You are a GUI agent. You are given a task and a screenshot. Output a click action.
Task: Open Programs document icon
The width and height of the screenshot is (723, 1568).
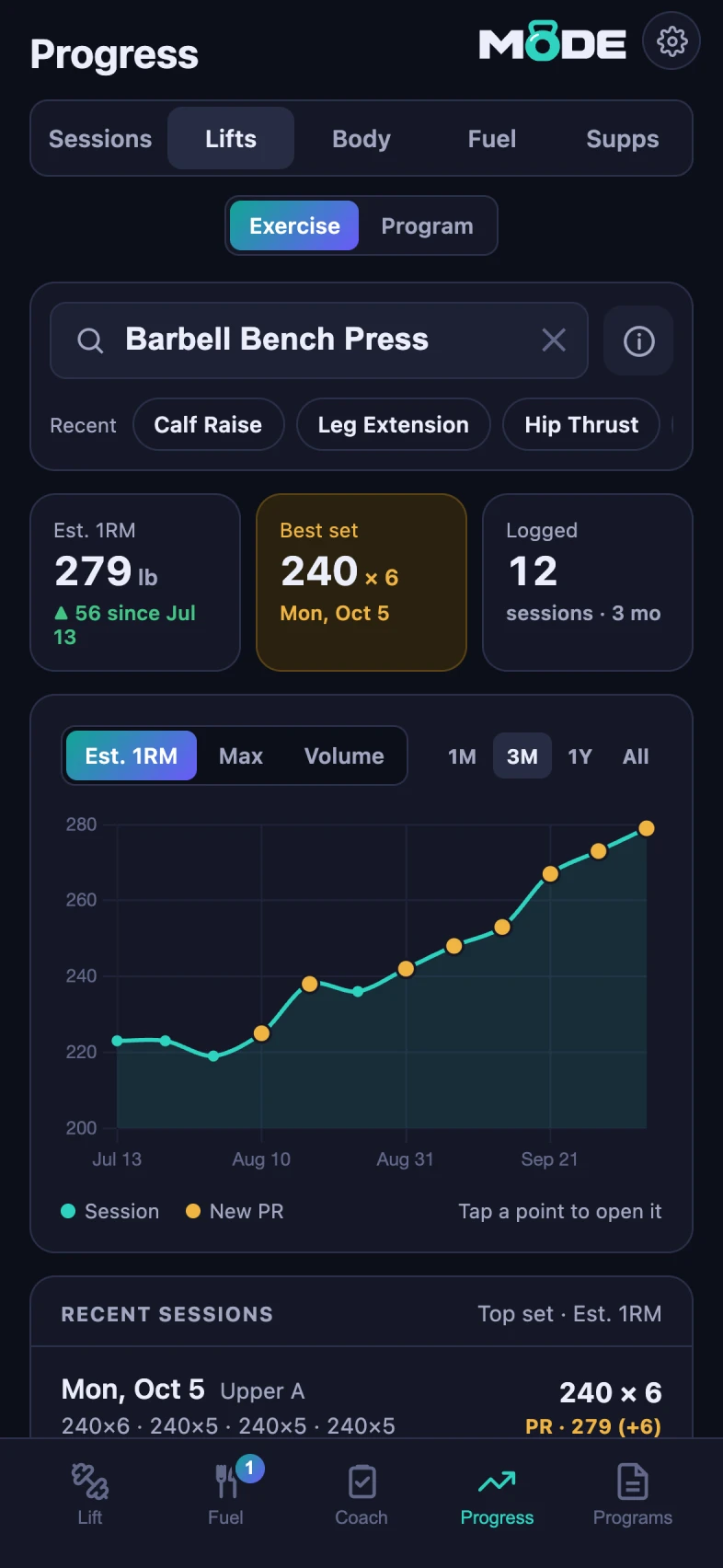click(x=633, y=1482)
